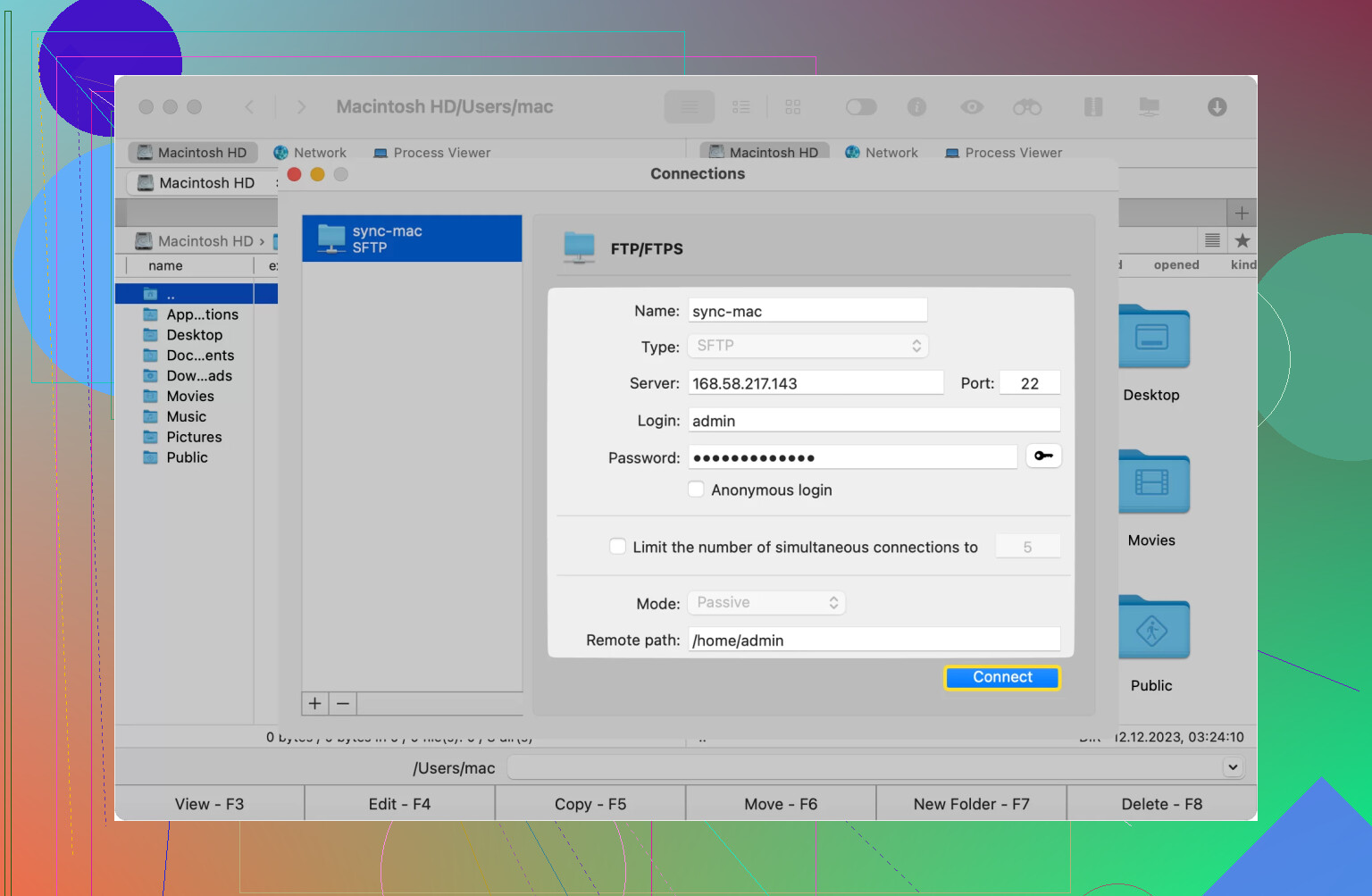Check Limit simultaneous connections option

point(617,547)
